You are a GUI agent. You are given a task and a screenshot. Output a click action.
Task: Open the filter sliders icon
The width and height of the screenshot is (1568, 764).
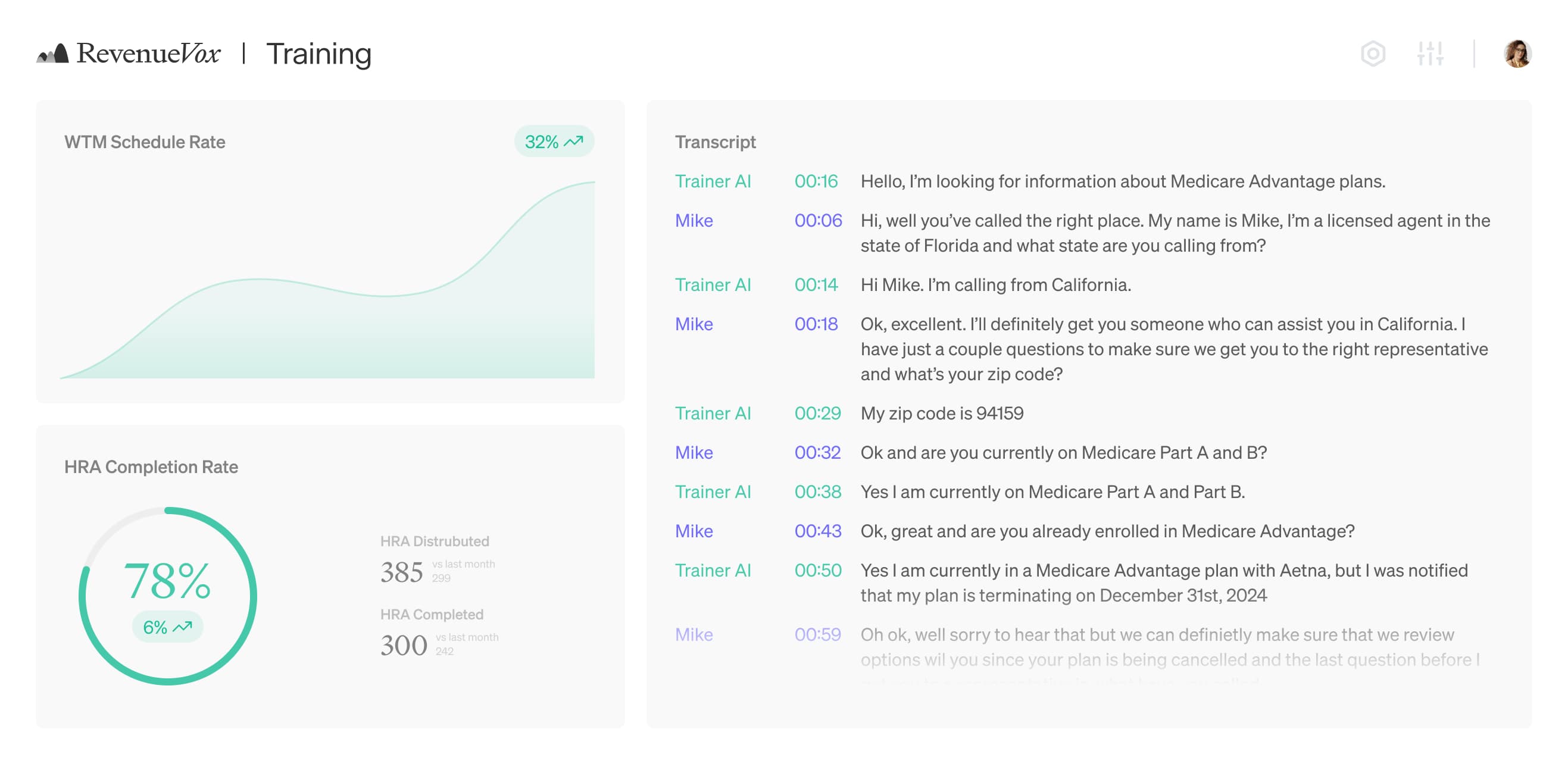(x=1432, y=54)
